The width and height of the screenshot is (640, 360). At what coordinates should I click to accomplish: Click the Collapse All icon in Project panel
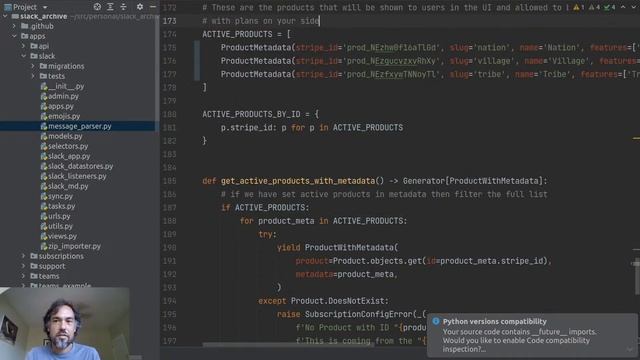[123, 7]
